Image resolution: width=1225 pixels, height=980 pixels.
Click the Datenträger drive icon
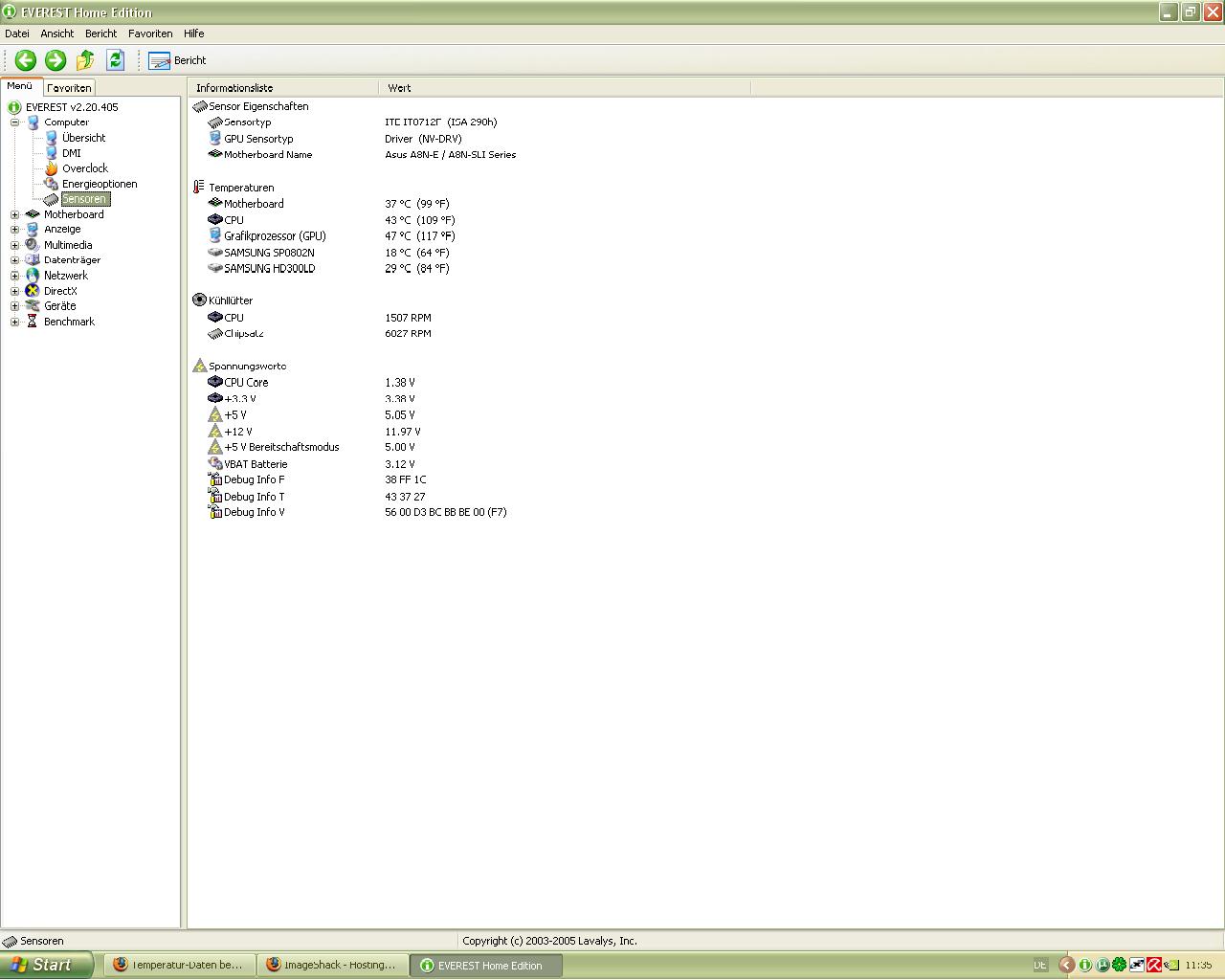(33, 260)
